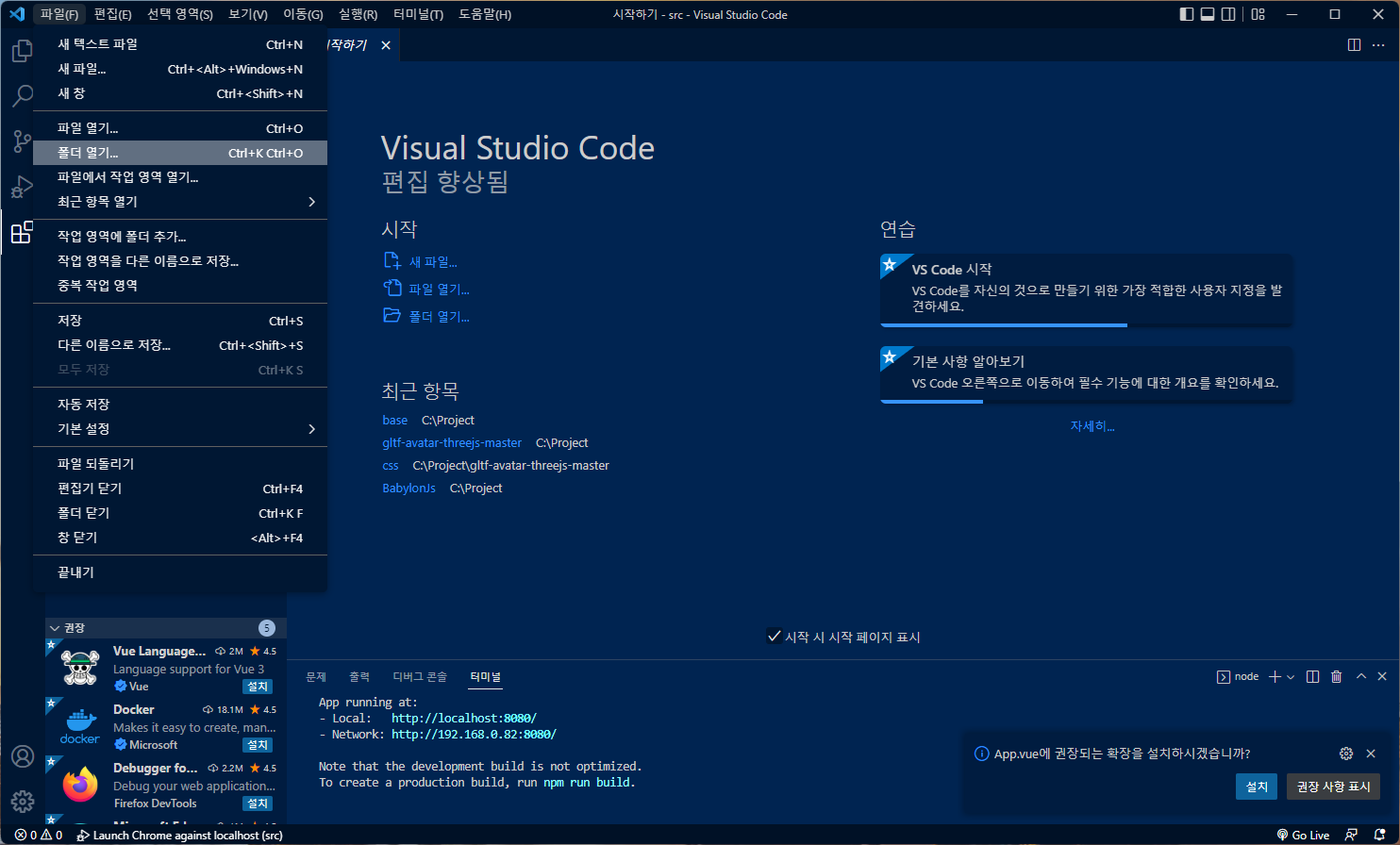Split the terminal panel
The image size is (1400, 845).
pos(1312,676)
